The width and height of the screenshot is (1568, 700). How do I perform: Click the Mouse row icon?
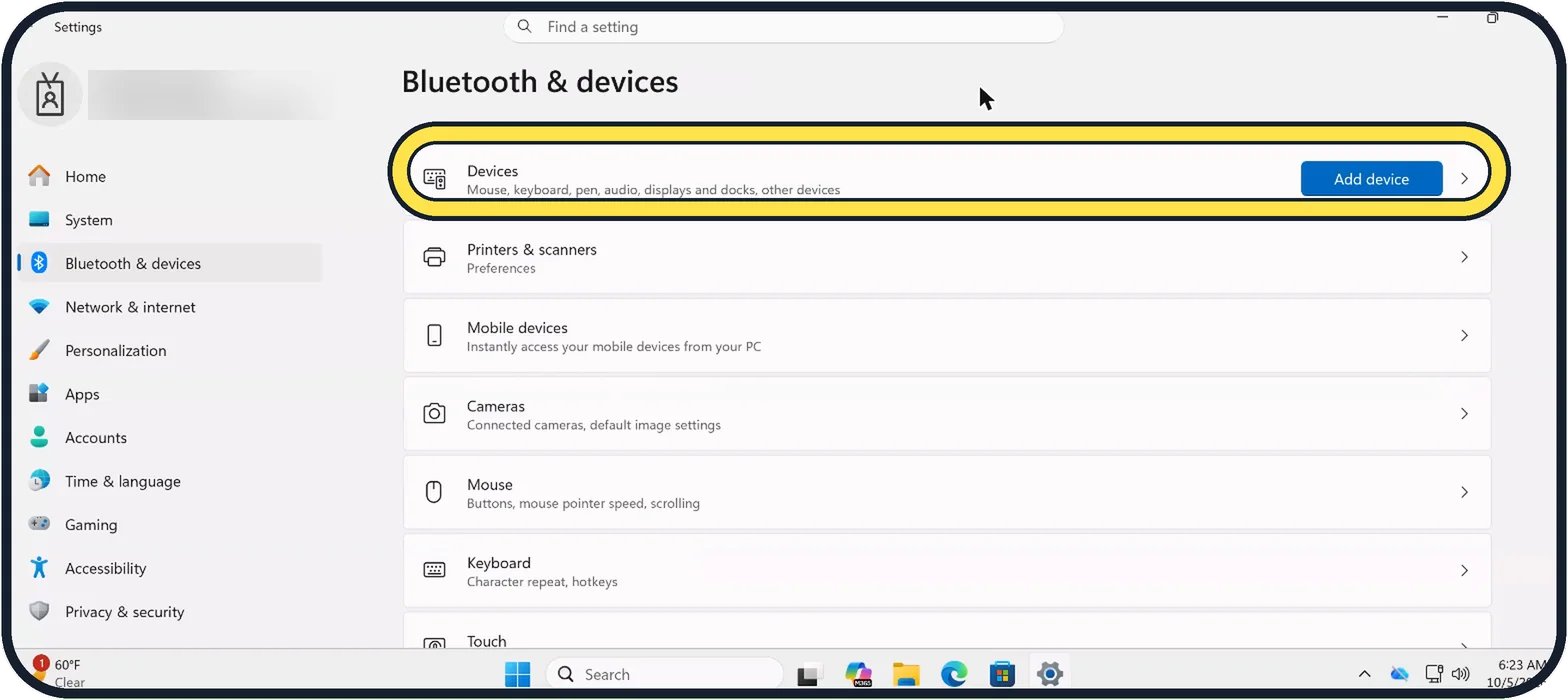434,492
